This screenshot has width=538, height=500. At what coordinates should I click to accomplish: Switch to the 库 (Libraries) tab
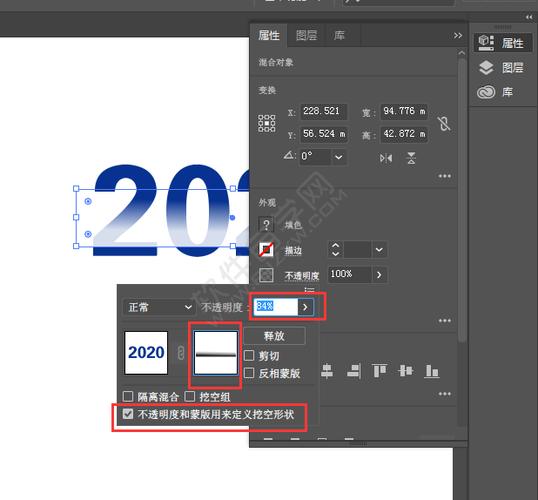[339, 35]
